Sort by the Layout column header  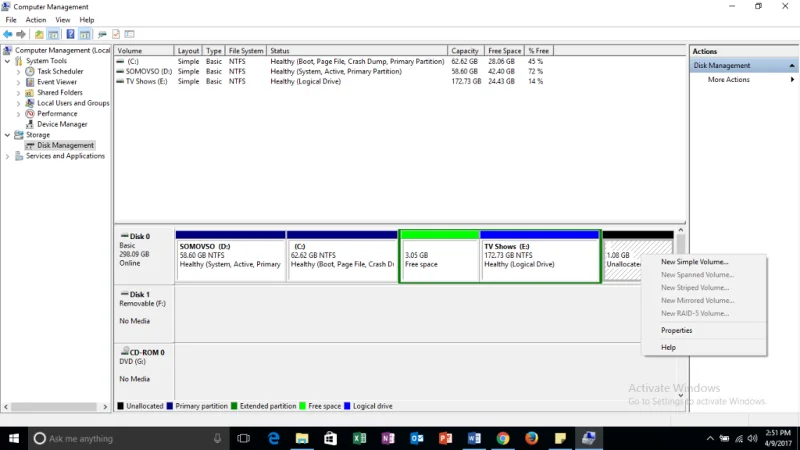click(188, 51)
